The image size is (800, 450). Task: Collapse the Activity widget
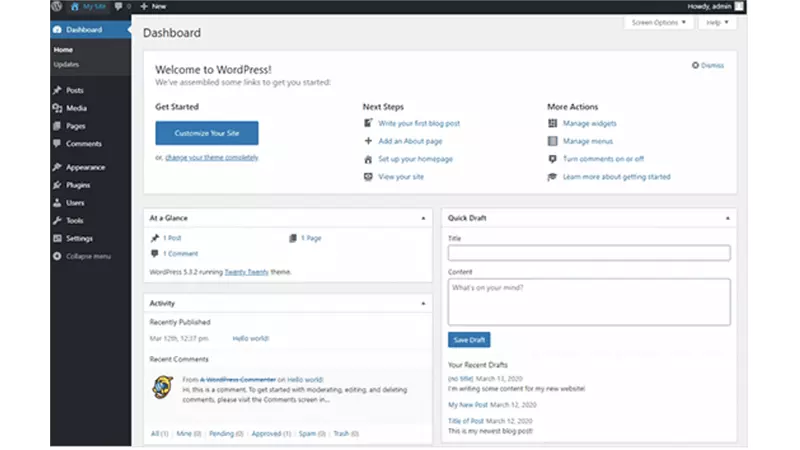point(423,304)
